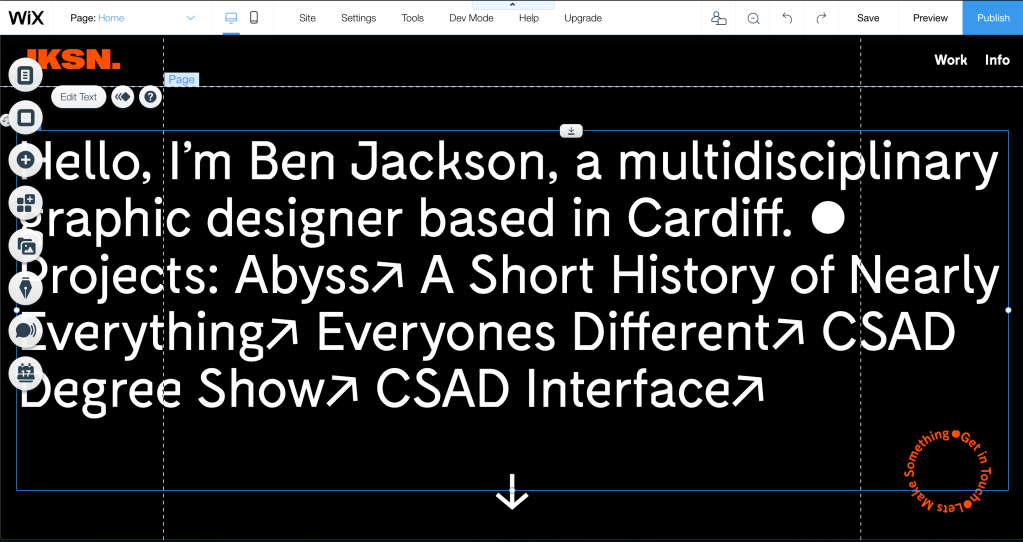Open the Media images icon
Screen dimensions: 1023x542
pos(26,246)
